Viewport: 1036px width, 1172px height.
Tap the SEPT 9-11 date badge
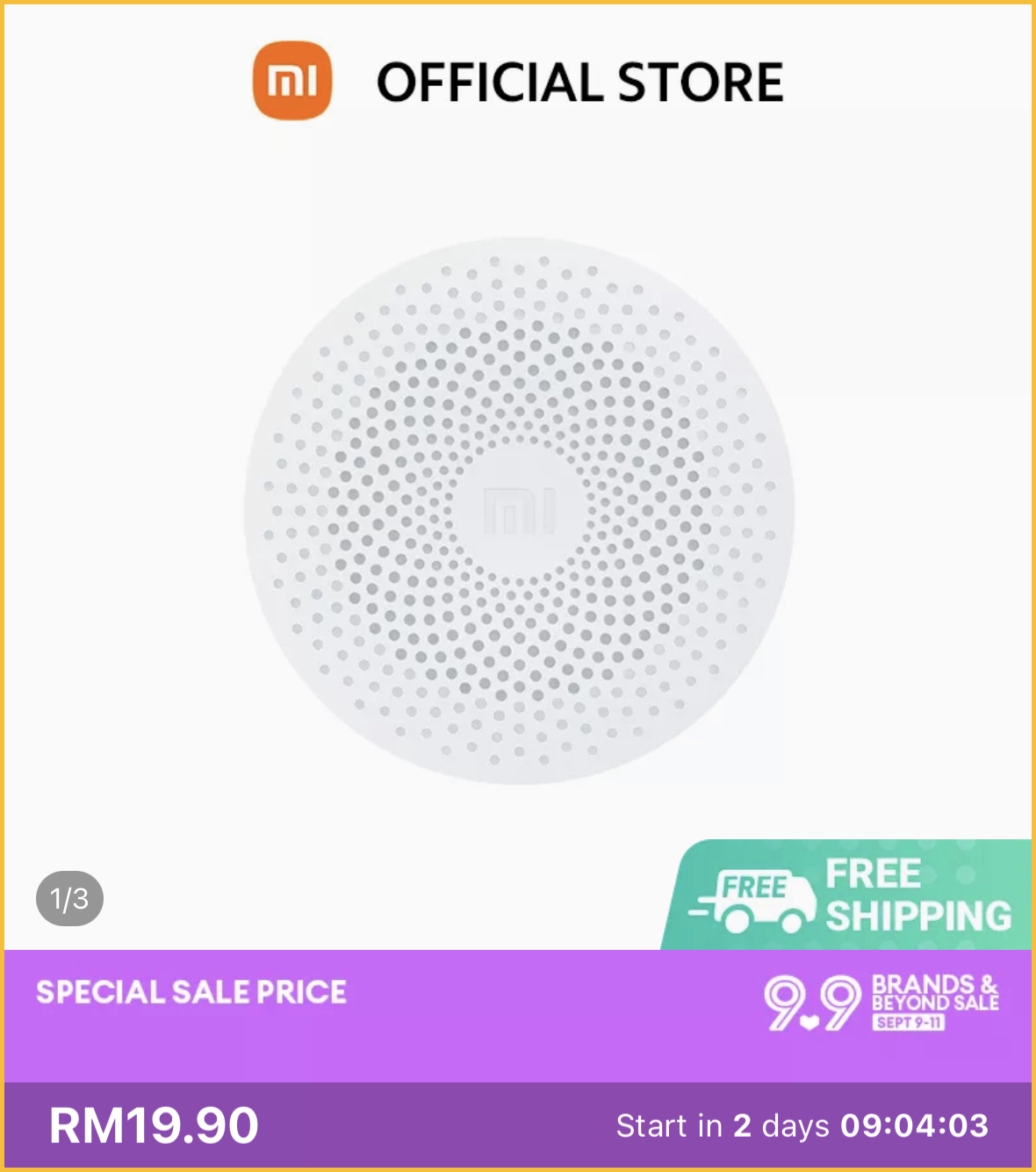[x=909, y=1023]
